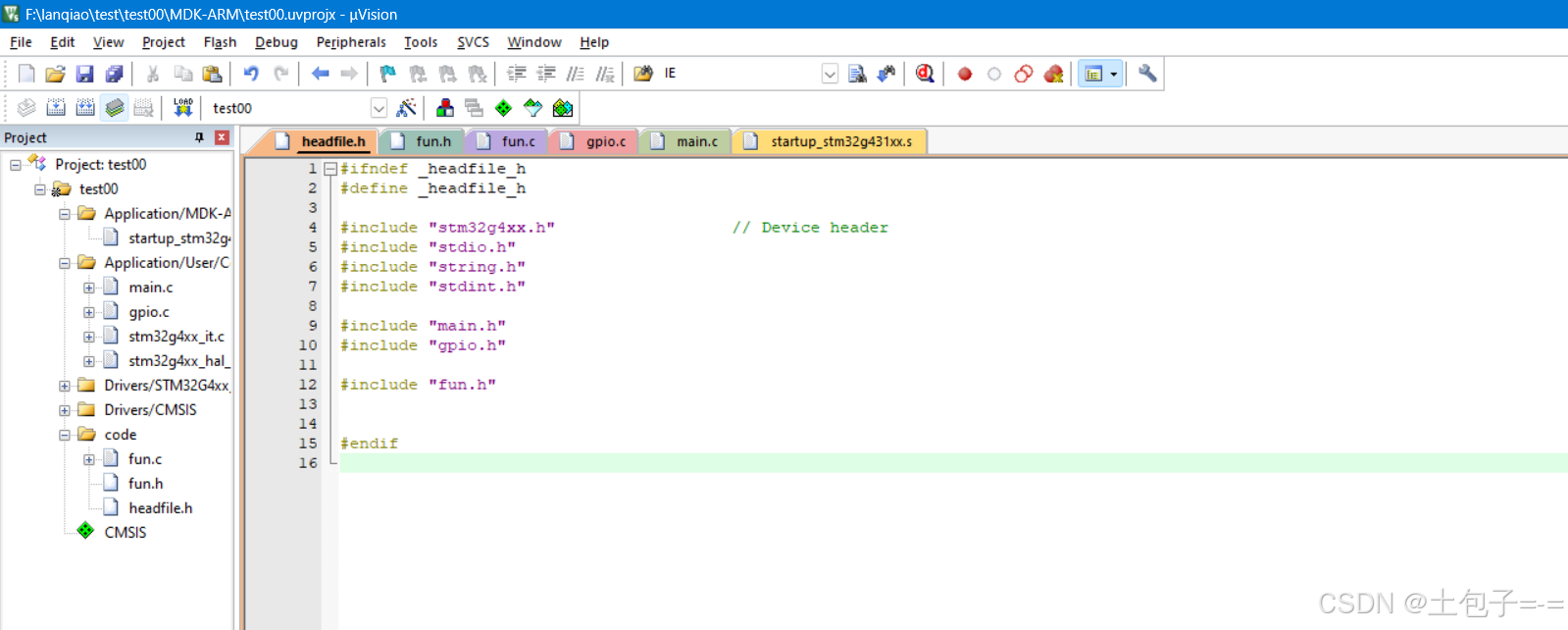Click the Paste clipboard icon

tap(212, 74)
